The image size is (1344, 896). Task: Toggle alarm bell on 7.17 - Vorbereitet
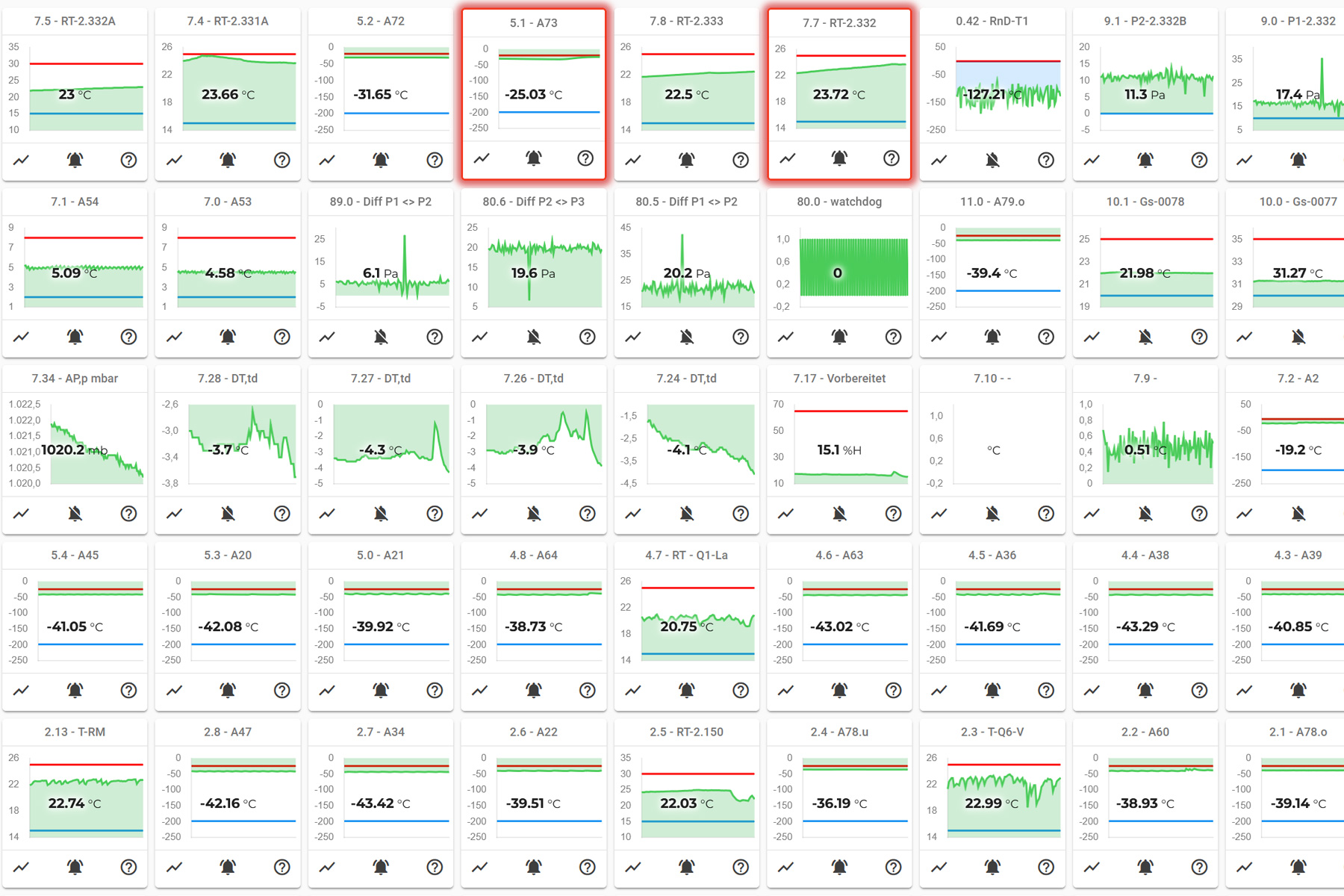pyautogui.click(x=839, y=514)
